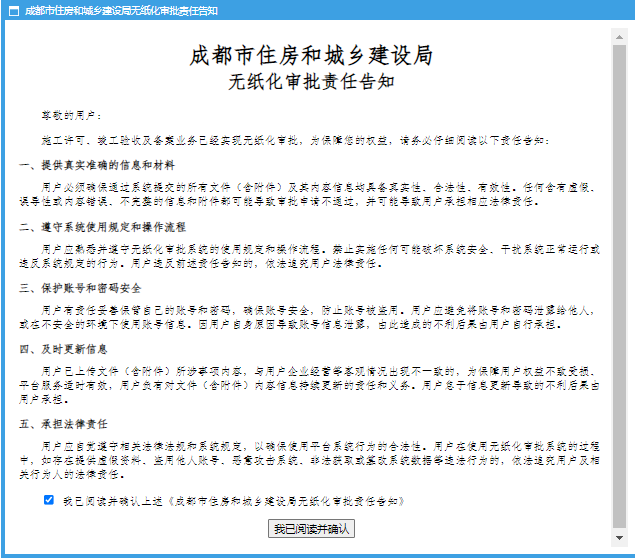Click the title bar text 成都市住房和城乡建设局无纸化审批责任告知
Screen dimensions: 635x558
pyautogui.click(x=121, y=11)
